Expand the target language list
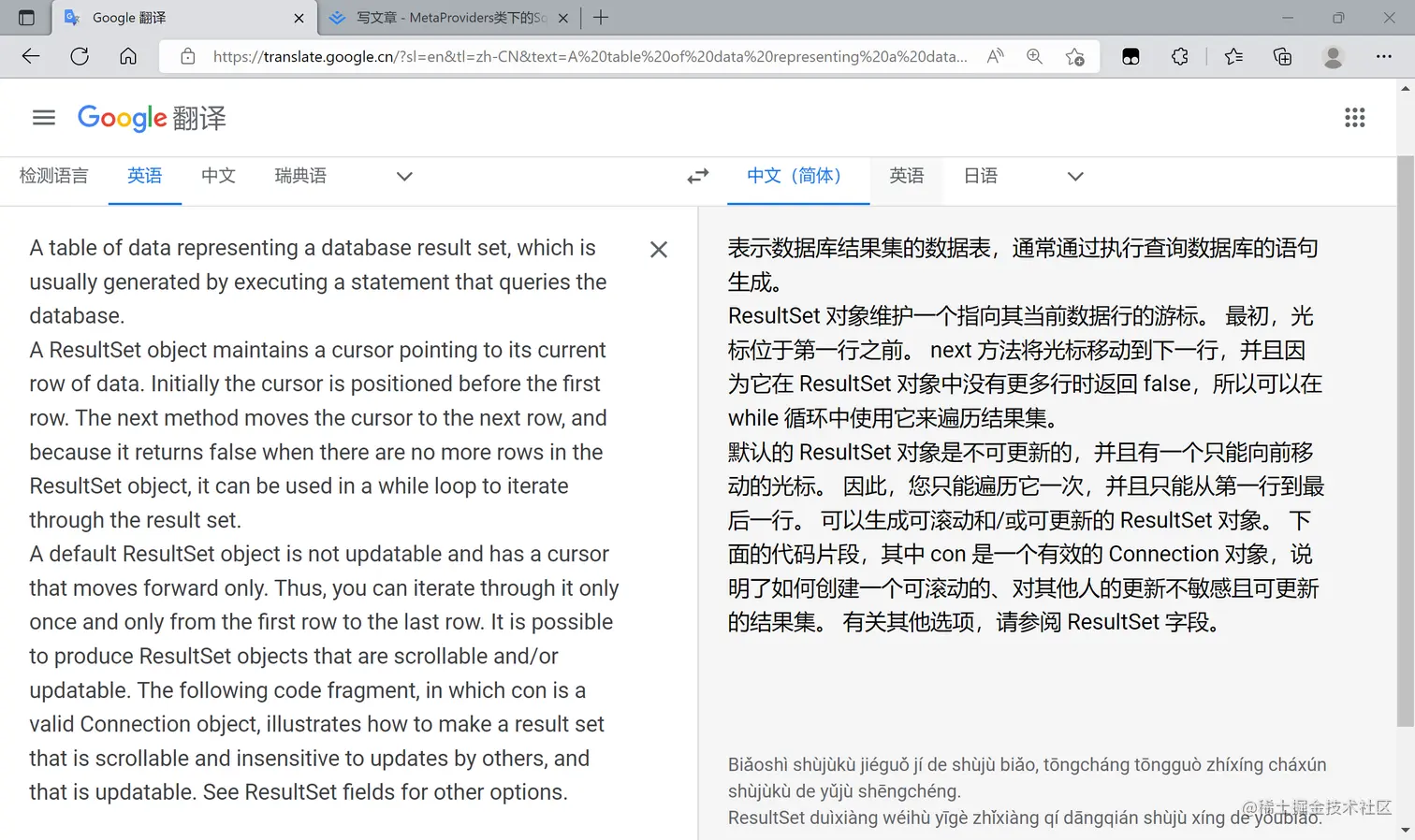This screenshot has height=840, width=1415. (x=1075, y=176)
